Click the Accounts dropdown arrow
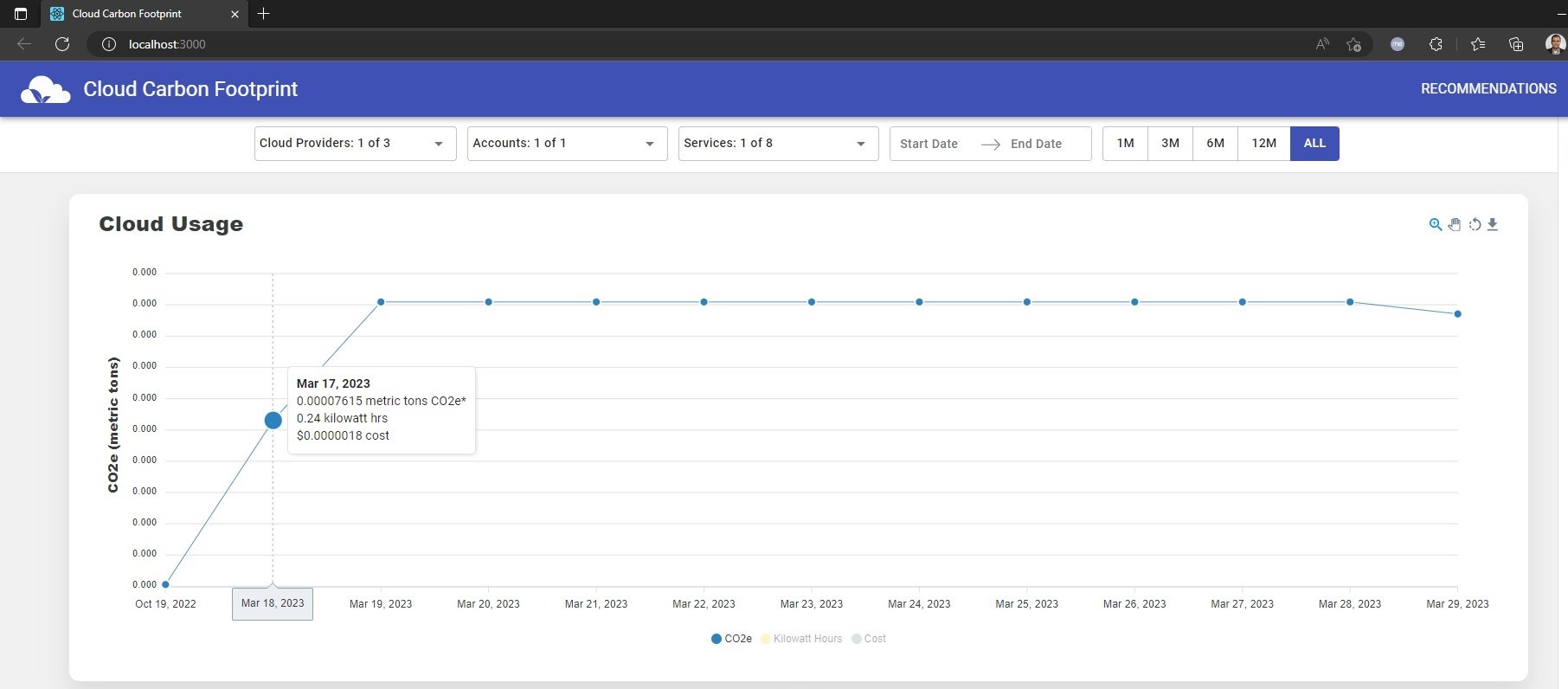This screenshot has height=689, width=1568. coord(650,144)
